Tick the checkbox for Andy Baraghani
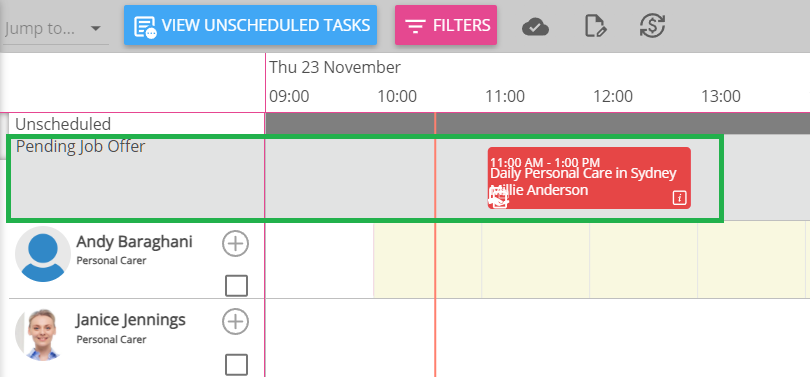 pyautogui.click(x=237, y=286)
